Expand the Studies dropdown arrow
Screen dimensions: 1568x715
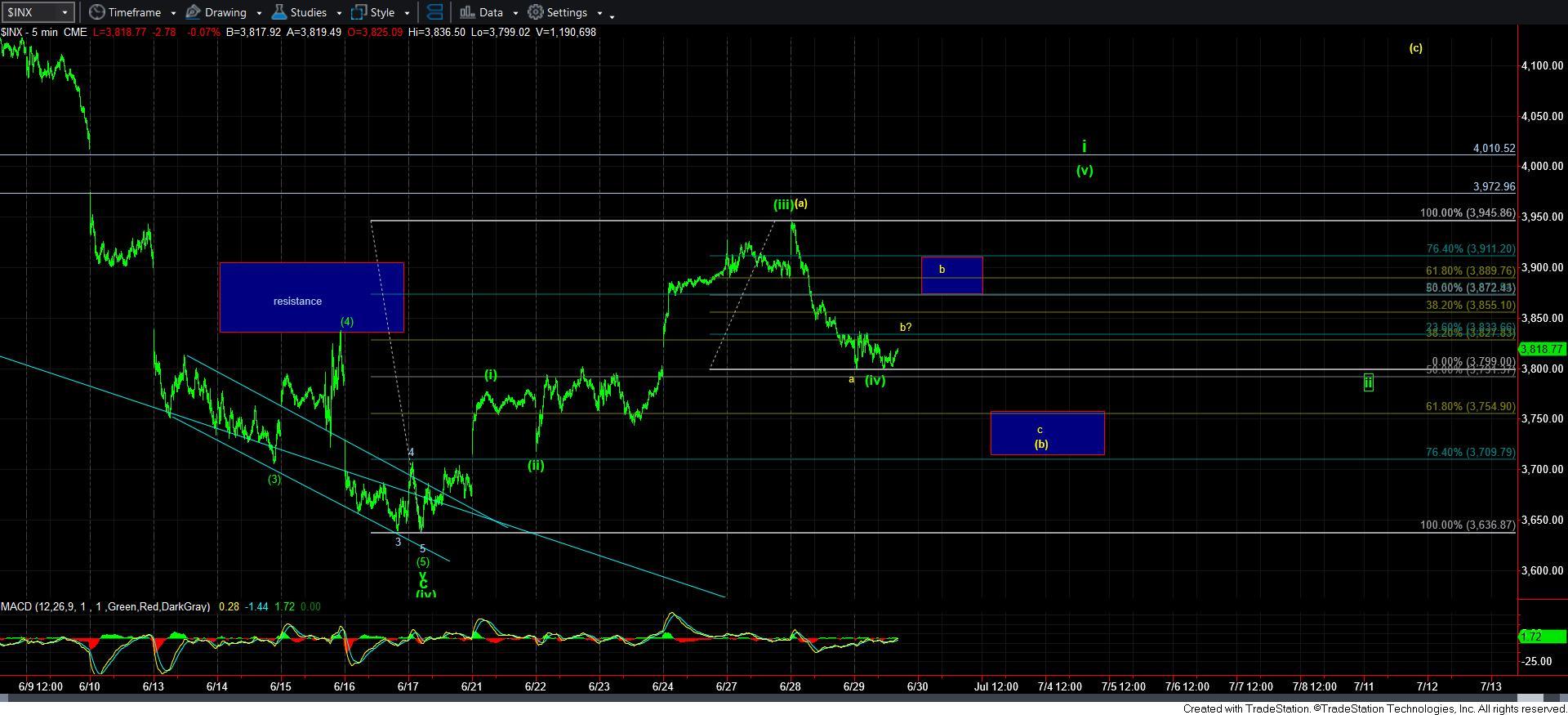tap(338, 13)
